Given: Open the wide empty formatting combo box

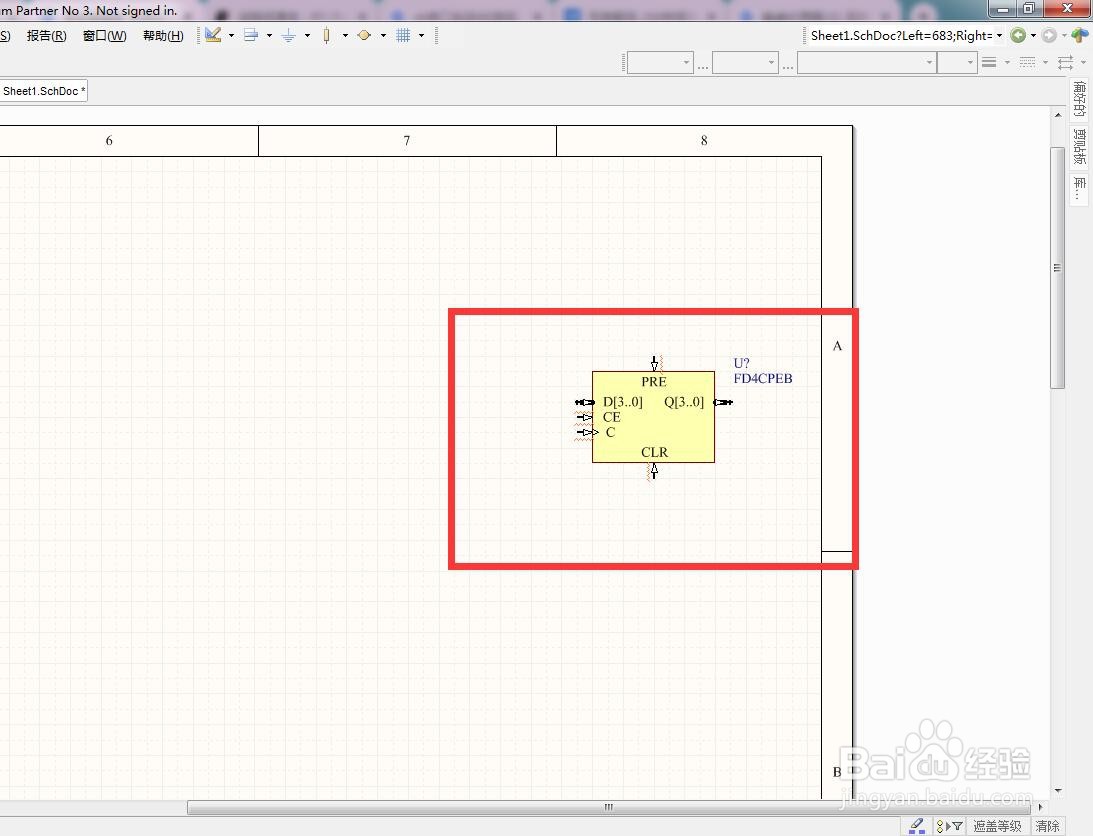Looking at the screenshot, I should point(866,63).
